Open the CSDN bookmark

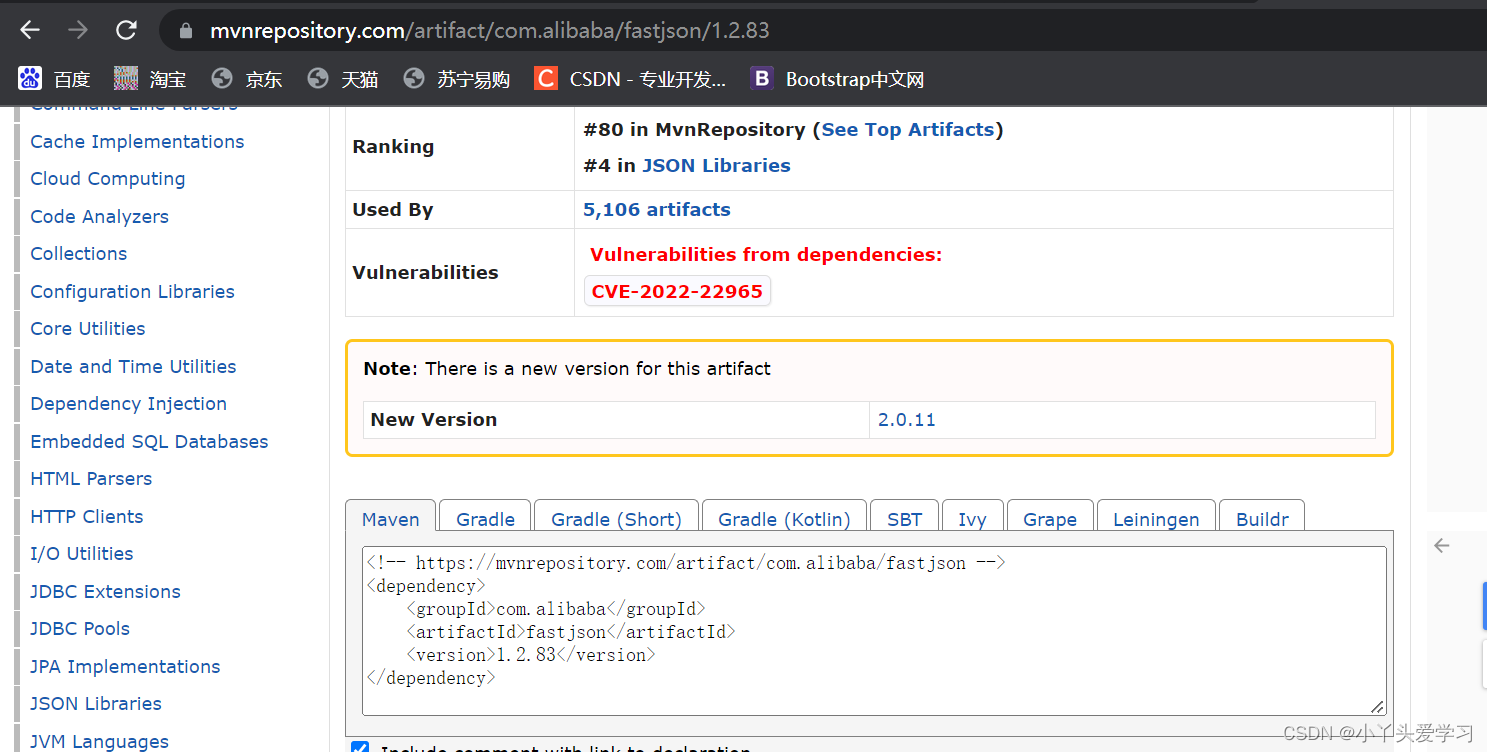pyautogui.click(x=630, y=79)
